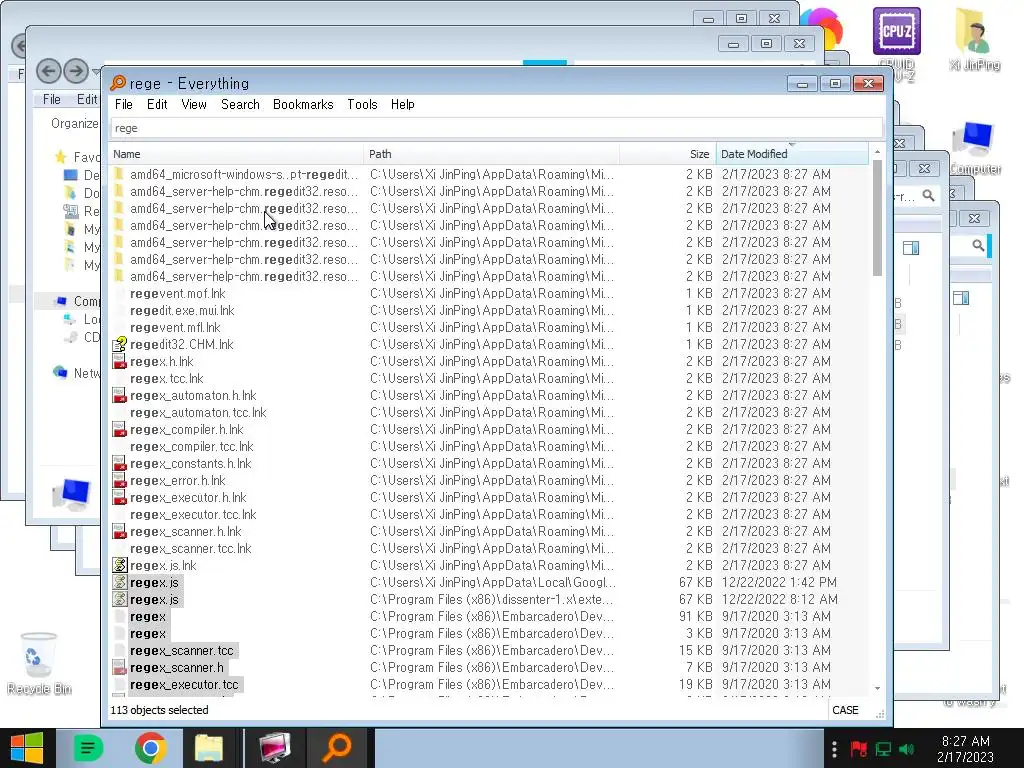Select the 91 KB regex file row
This screenshot has height=768, width=1024.
click(490, 616)
